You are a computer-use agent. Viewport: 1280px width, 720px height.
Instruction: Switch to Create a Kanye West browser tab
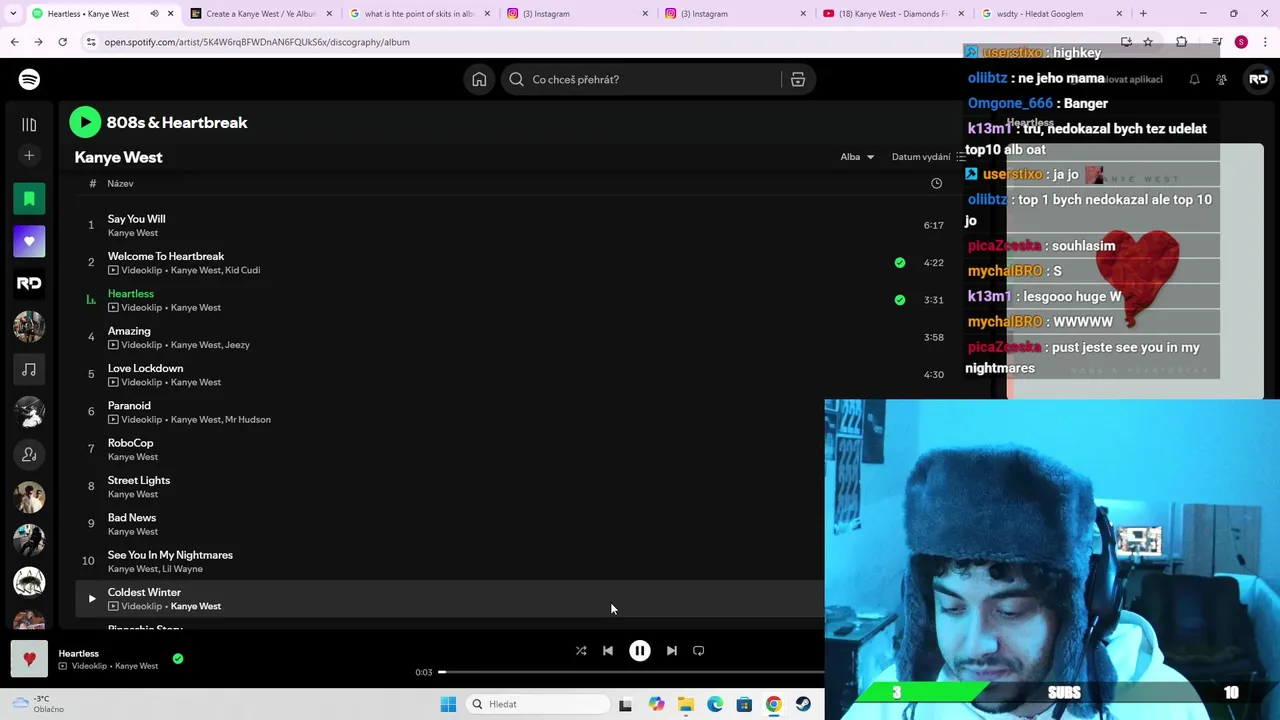pyautogui.click(x=262, y=14)
